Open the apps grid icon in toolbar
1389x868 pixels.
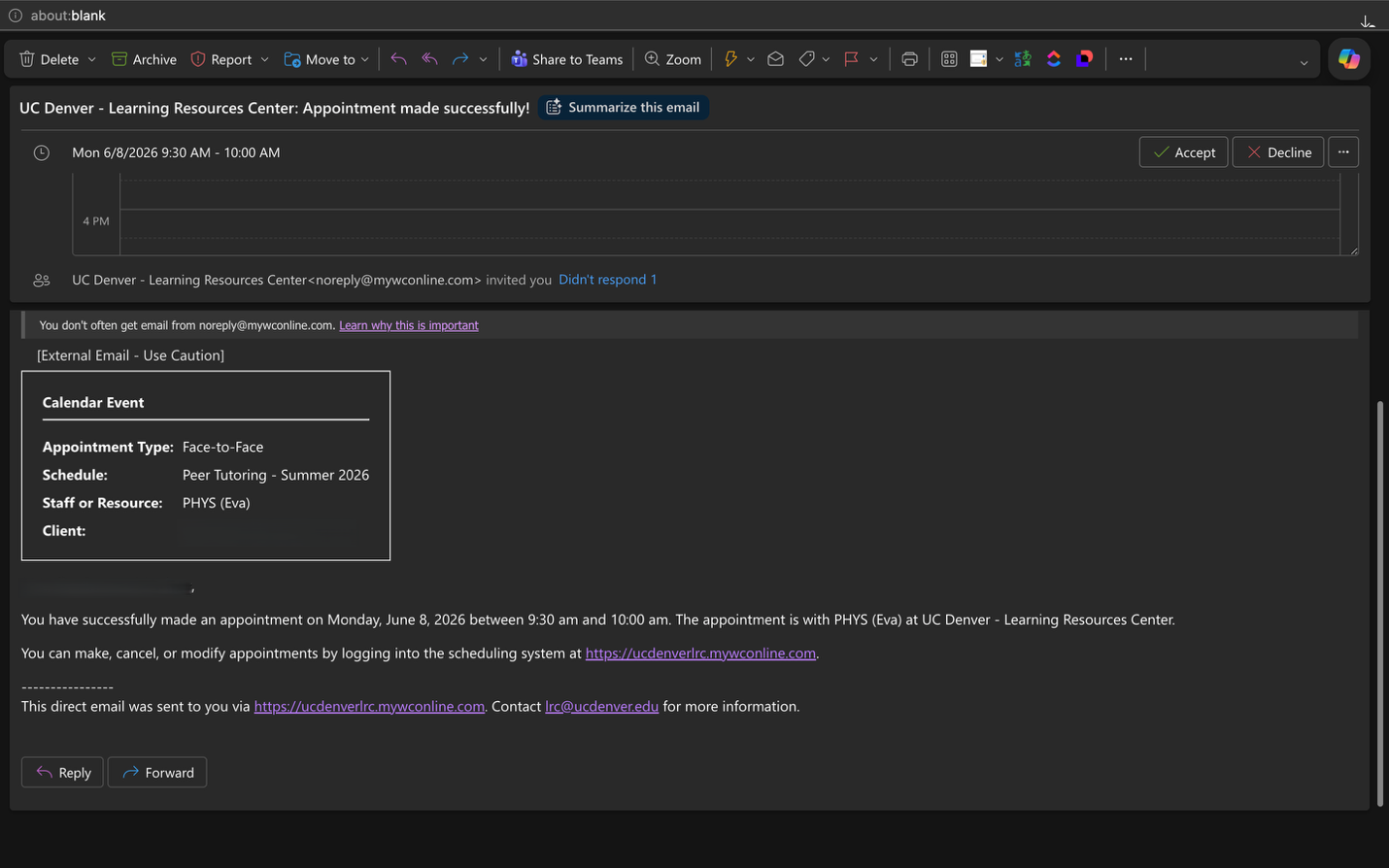949,59
